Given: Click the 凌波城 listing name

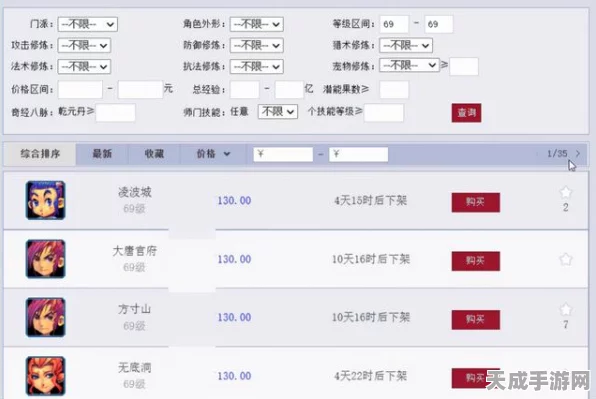Looking at the screenshot, I should 135,192.
